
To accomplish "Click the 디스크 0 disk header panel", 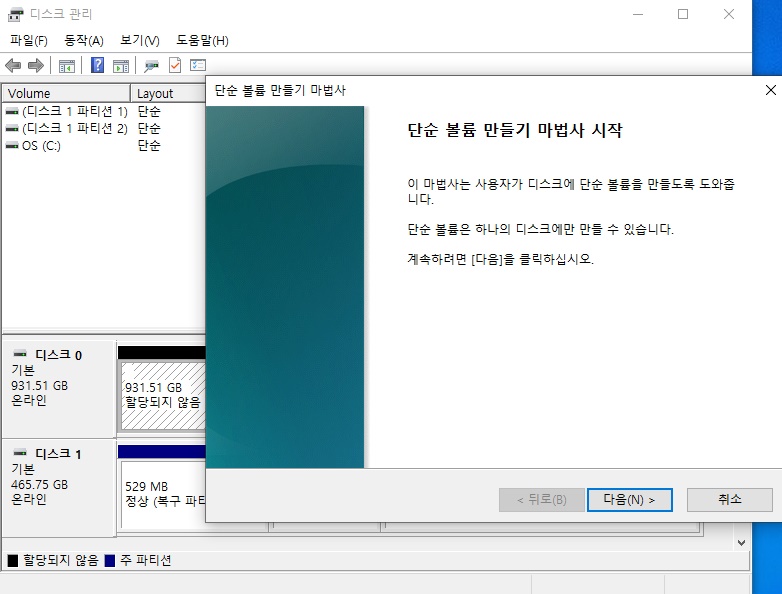I will [x=59, y=389].
